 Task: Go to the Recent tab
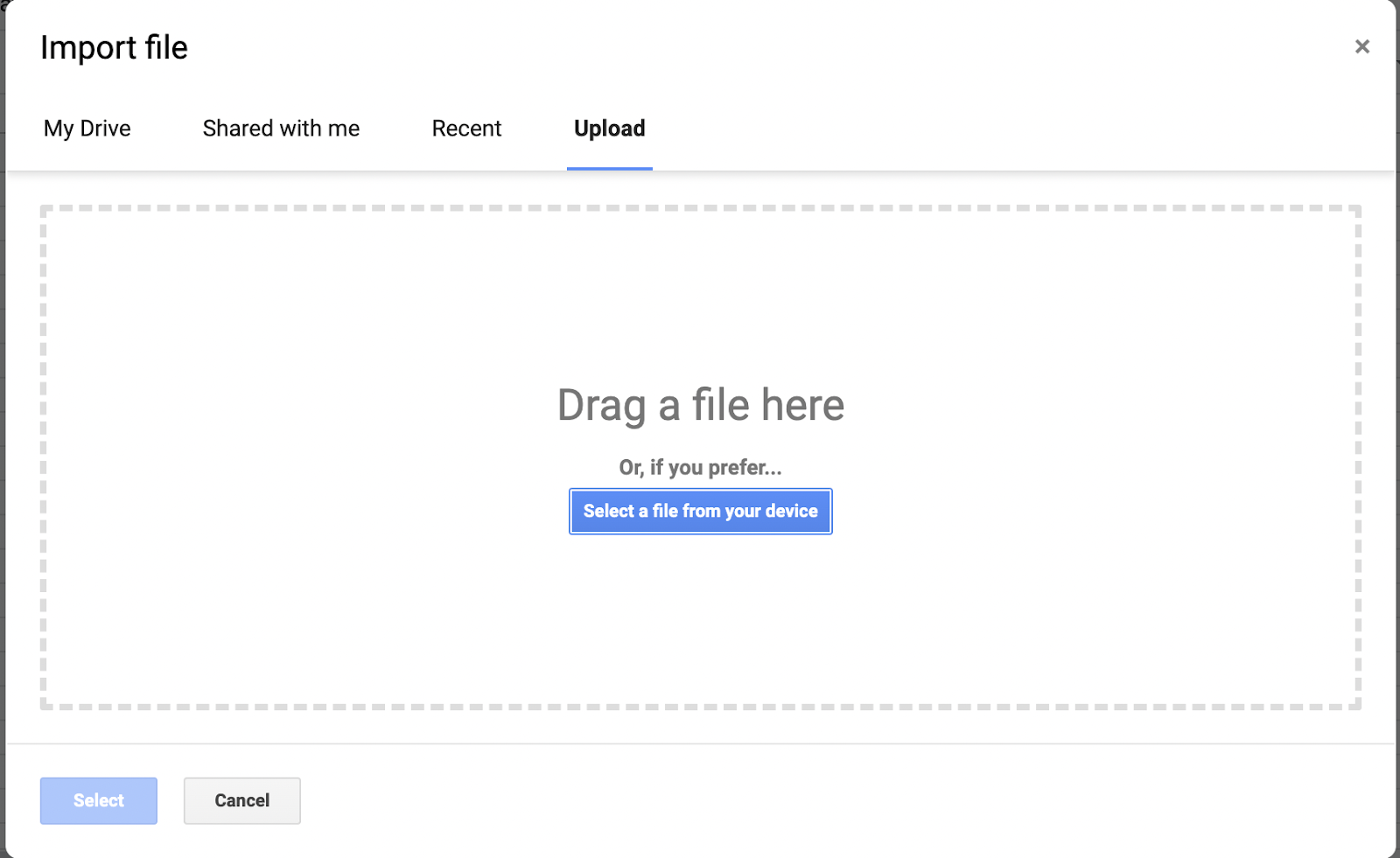(466, 129)
